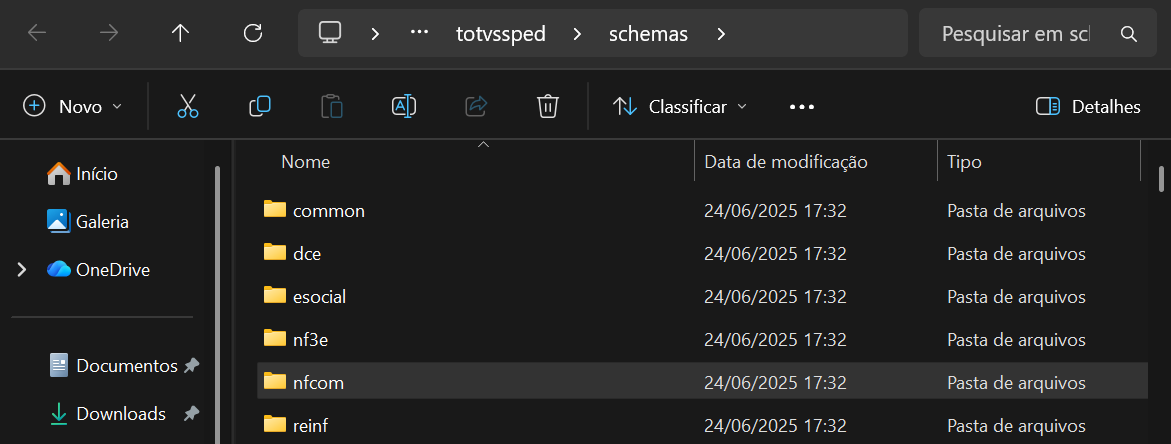Image resolution: width=1171 pixels, height=444 pixels.
Task: Click the Delete trash icon
Action: click(x=547, y=106)
